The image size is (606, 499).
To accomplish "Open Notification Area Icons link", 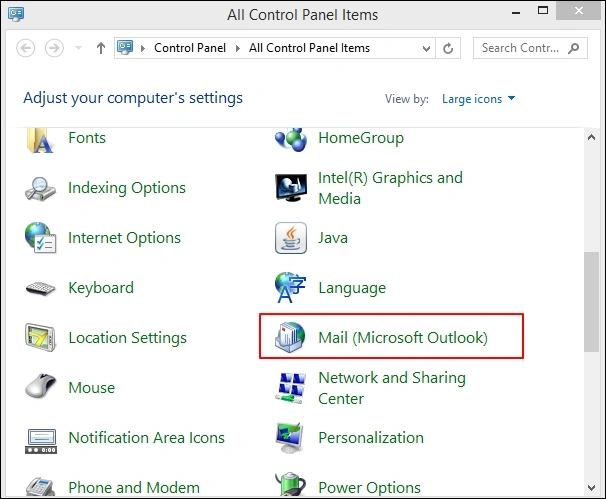I will click(146, 438).
